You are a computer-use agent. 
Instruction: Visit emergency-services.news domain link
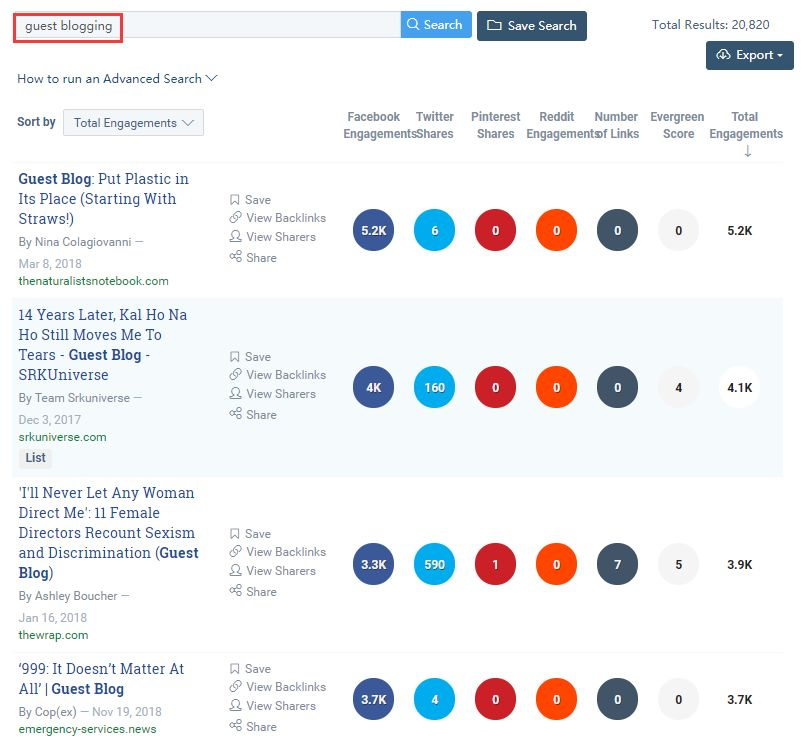(88, 729)
